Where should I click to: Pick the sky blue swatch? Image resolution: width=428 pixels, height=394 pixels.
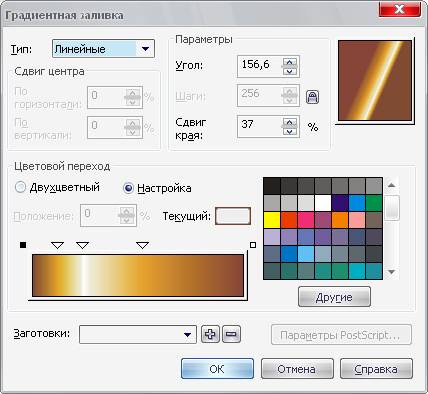tap(306, 254)
